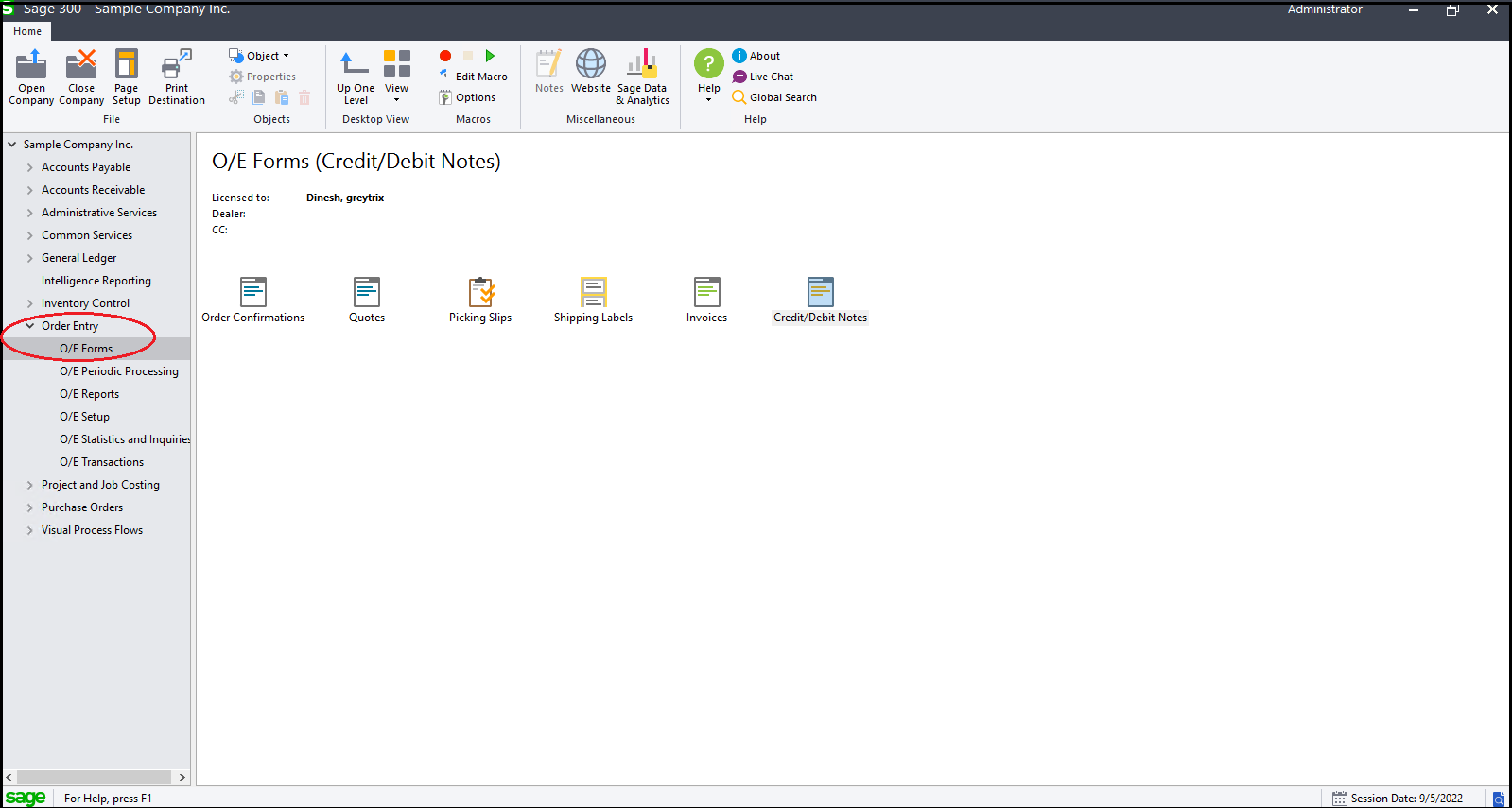The width and height of the screenshot is (1512, 808).
Task: Open Notes in Miscellaneous group
Action: click(x=549, y=72)
